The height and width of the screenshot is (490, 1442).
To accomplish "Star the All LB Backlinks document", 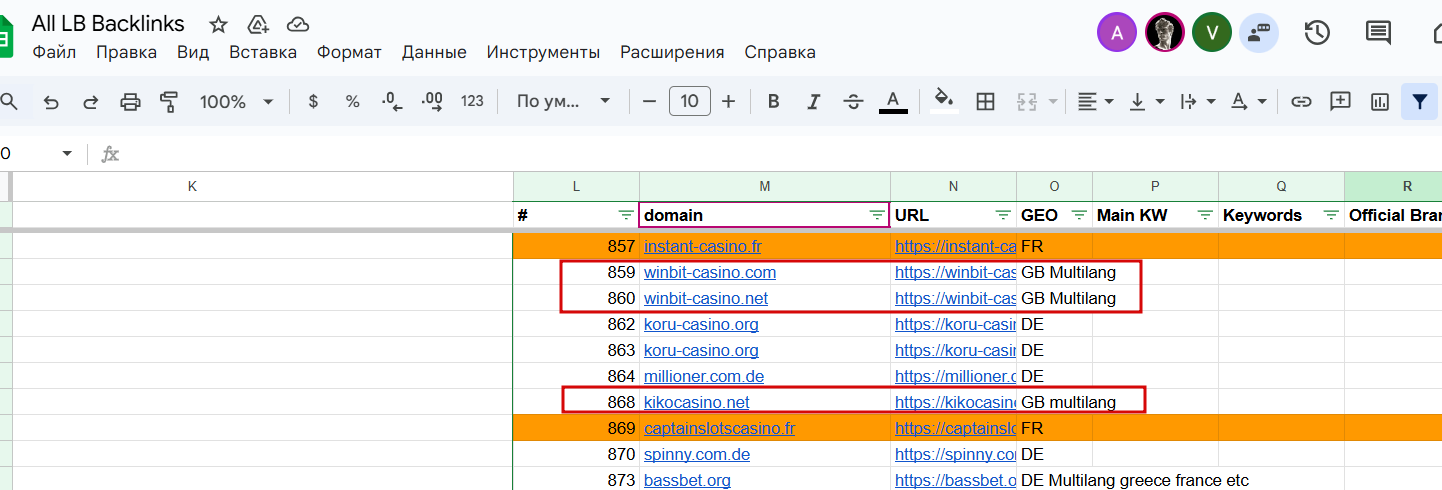I will 218,25.
